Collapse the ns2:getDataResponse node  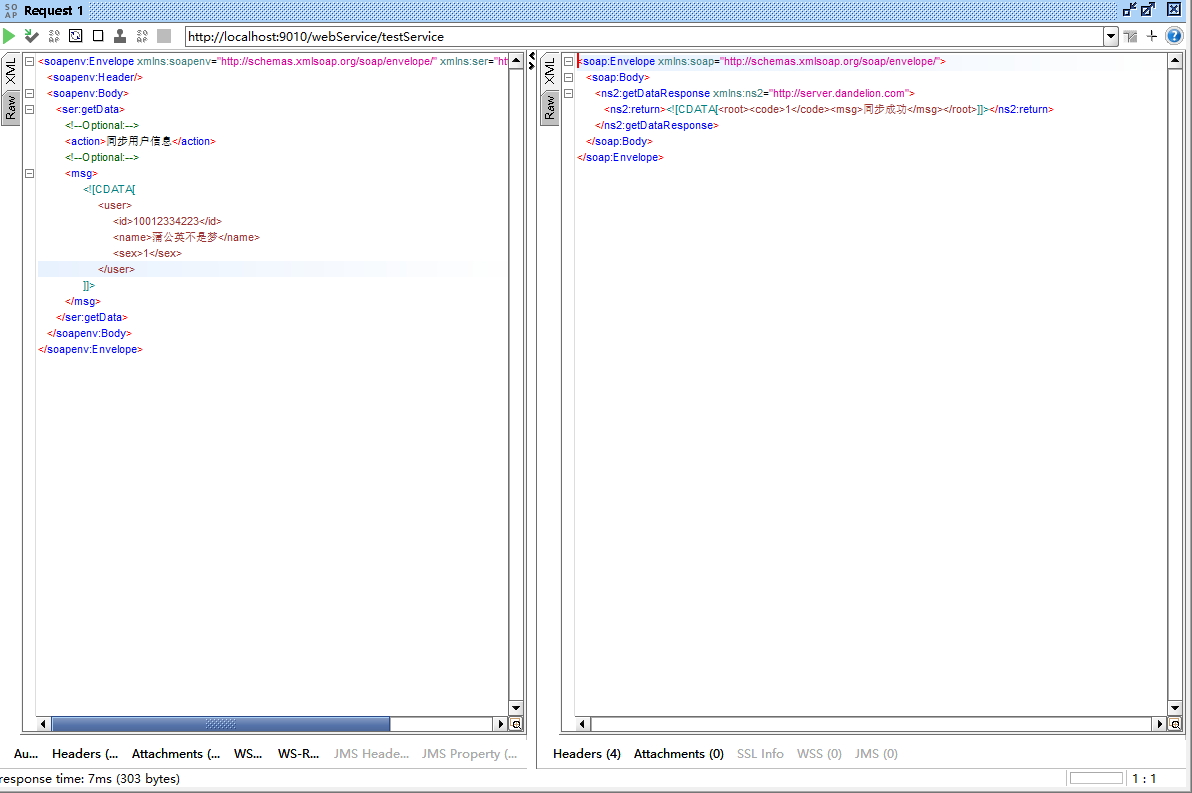coord(568,93)
